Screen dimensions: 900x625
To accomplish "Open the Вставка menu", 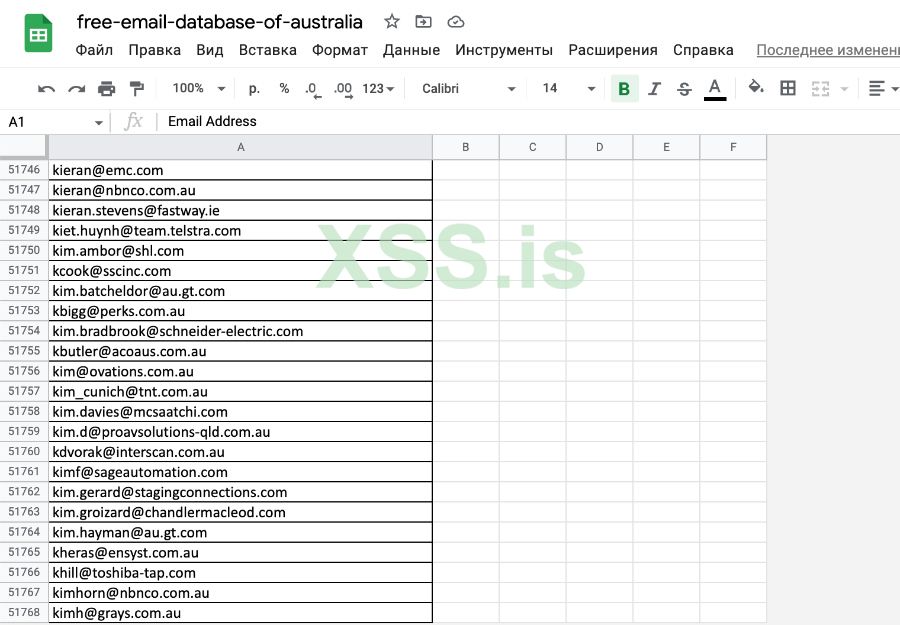I will coord(267,51).
